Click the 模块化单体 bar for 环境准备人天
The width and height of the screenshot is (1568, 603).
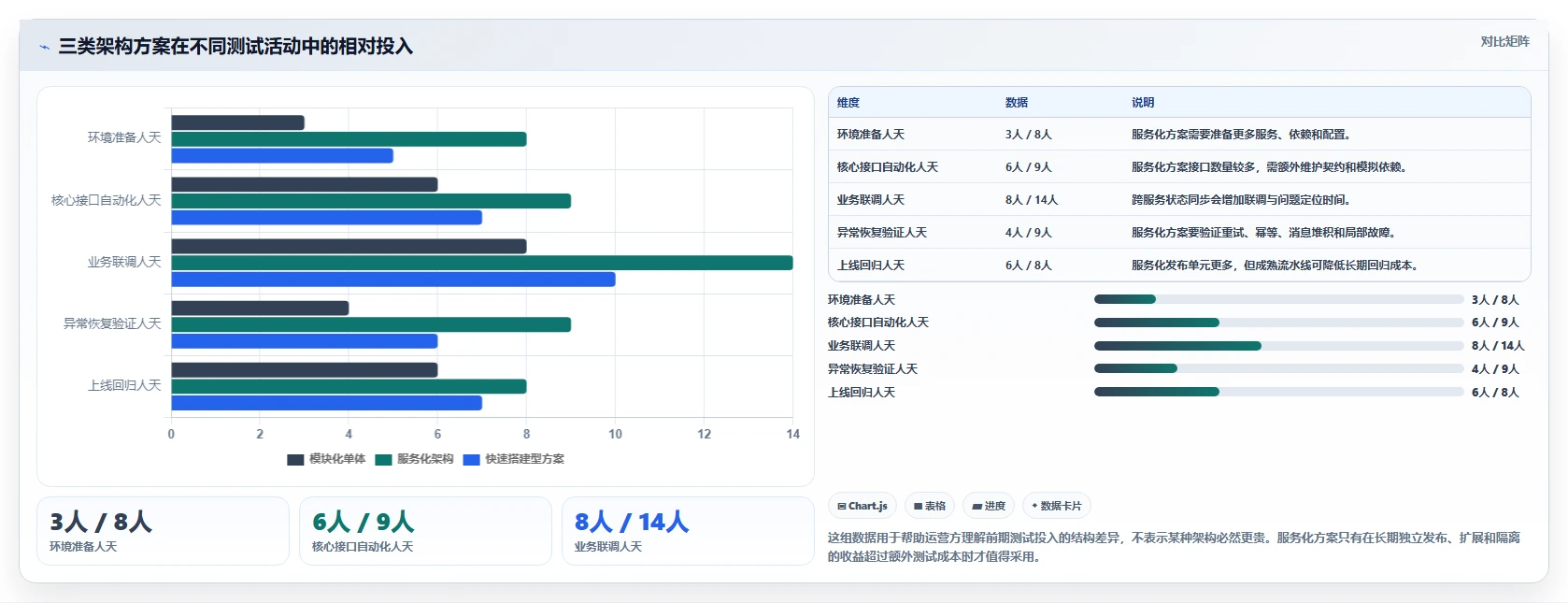pyautogui.click(x=238, y=122)
